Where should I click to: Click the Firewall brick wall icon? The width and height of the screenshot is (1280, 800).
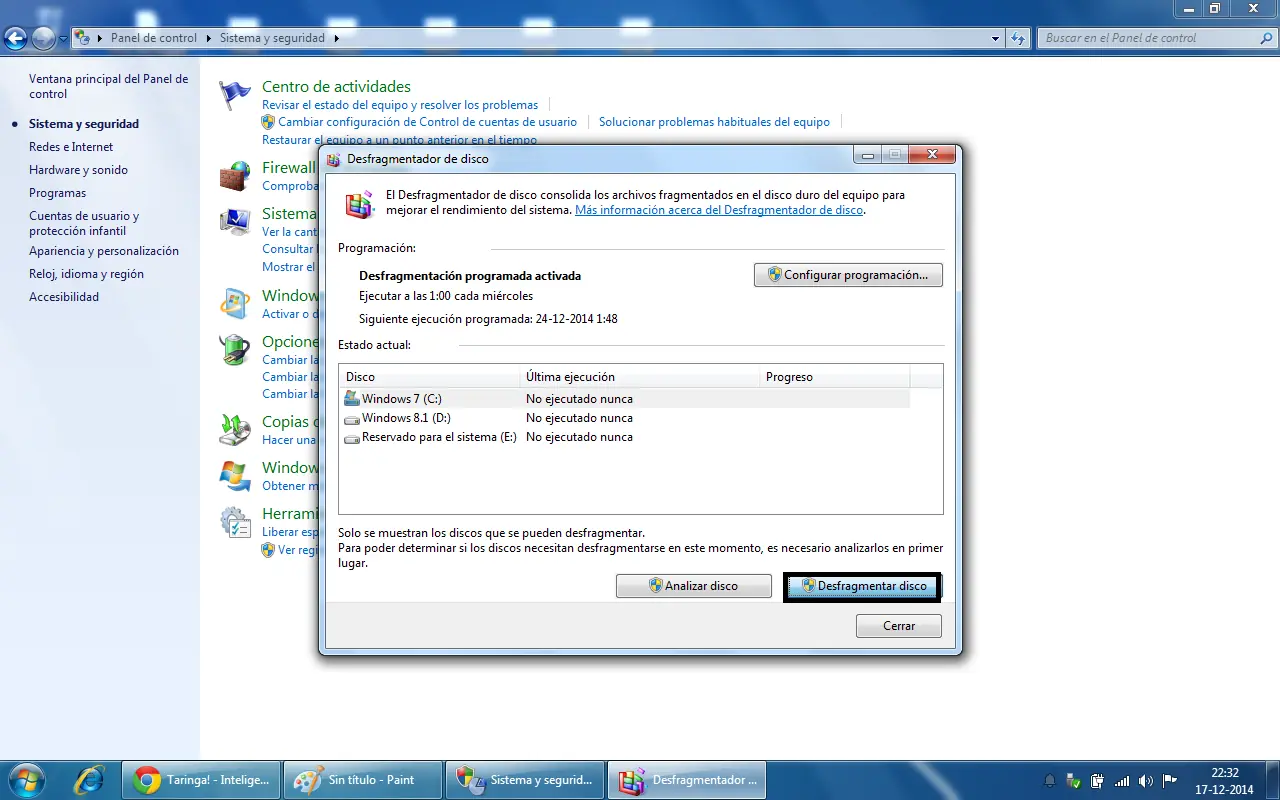tap(235, 176)
